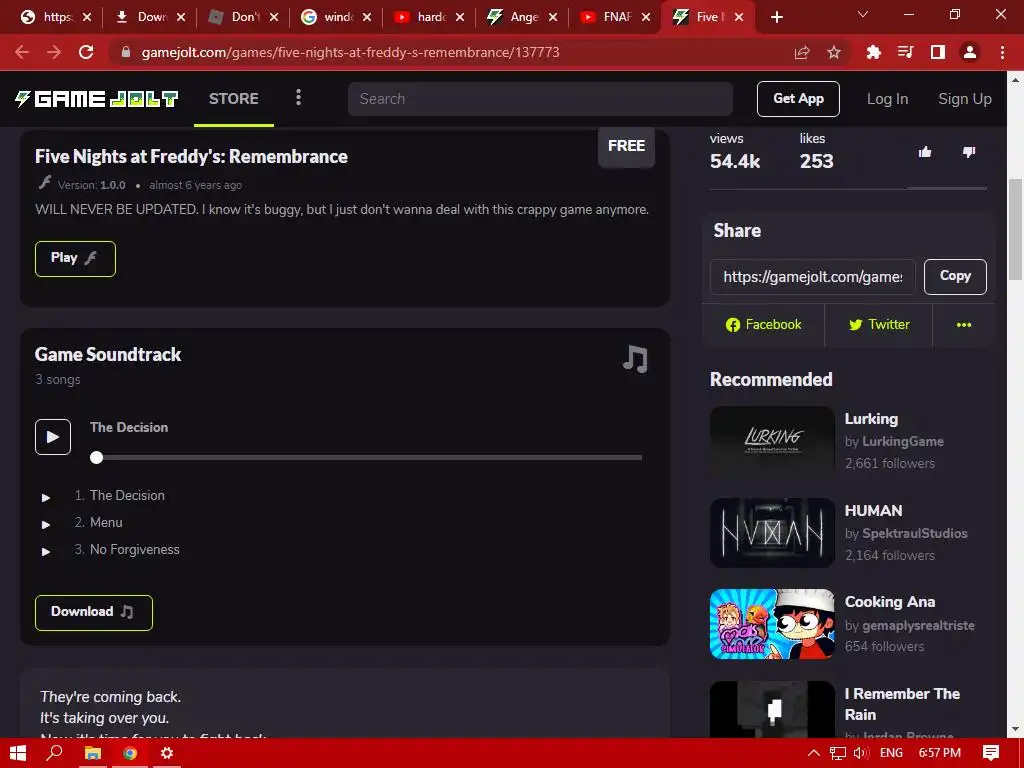Go forward in browser history

pos(54,52)
